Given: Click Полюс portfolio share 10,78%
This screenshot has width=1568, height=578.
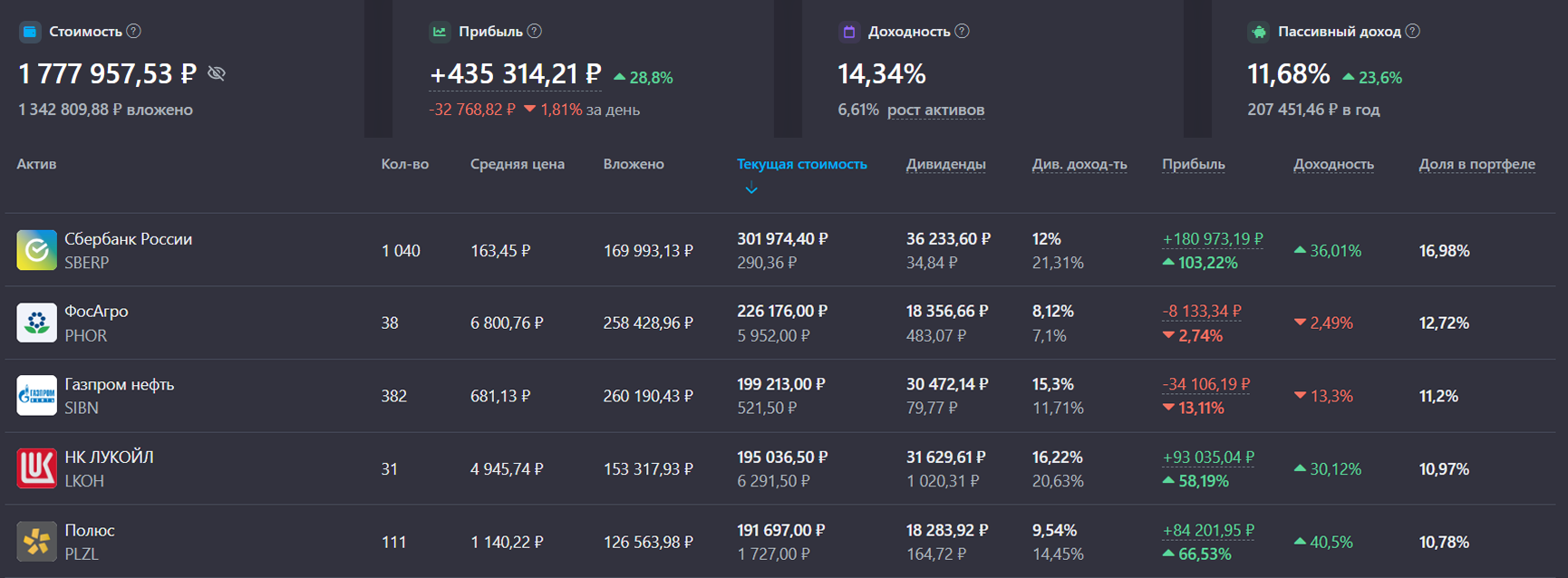Looking at the screenshot, I should [x=1444, y=543].
